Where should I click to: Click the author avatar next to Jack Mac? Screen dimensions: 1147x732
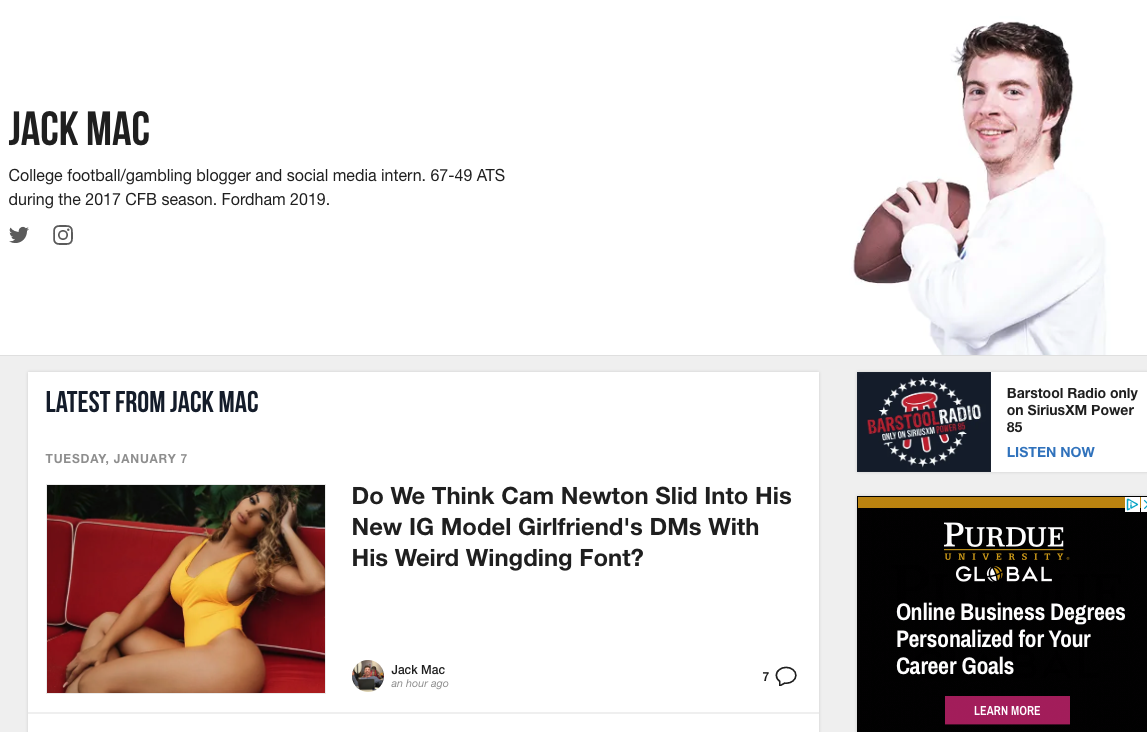[x=368, y=676]
